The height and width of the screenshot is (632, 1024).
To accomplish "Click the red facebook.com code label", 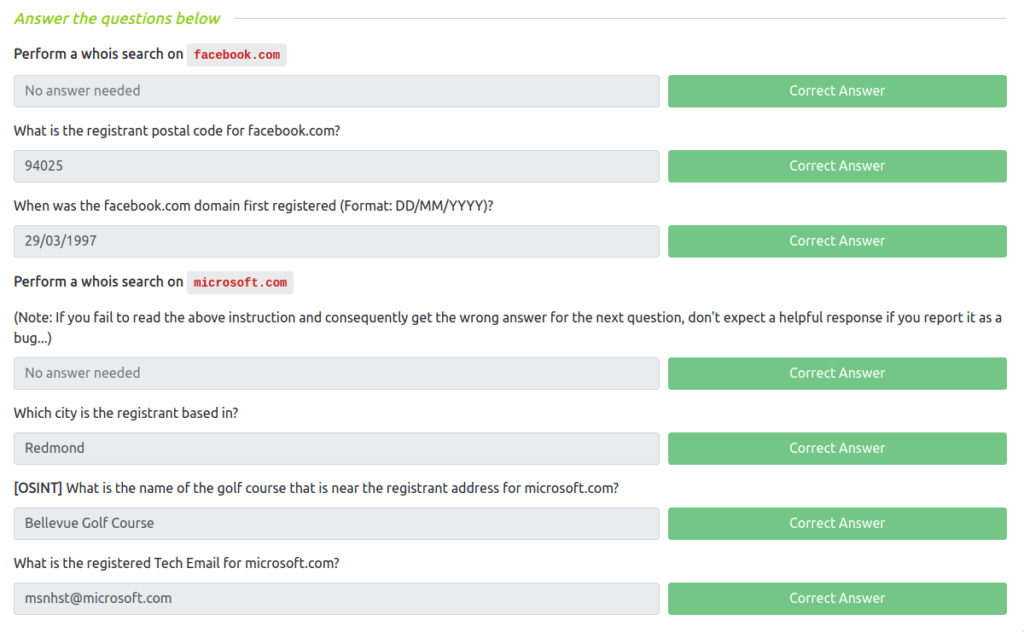I will (x=237, y=55).
